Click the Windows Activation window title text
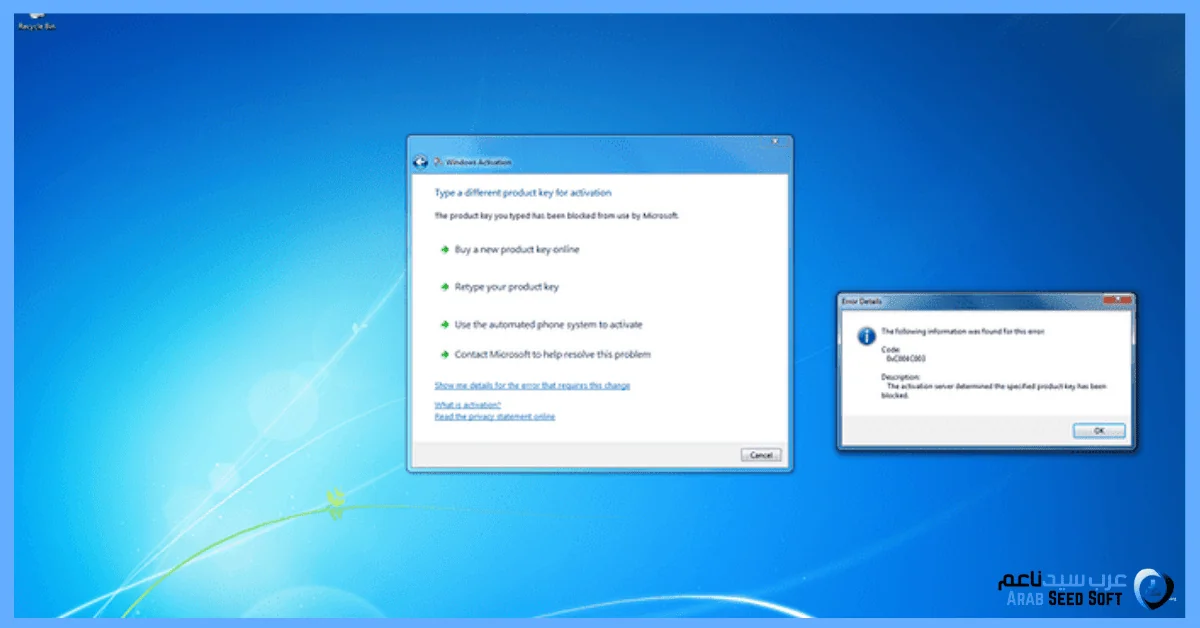Image resolution: width=1200 pixels, height=628 pixels. pos(478,162)
